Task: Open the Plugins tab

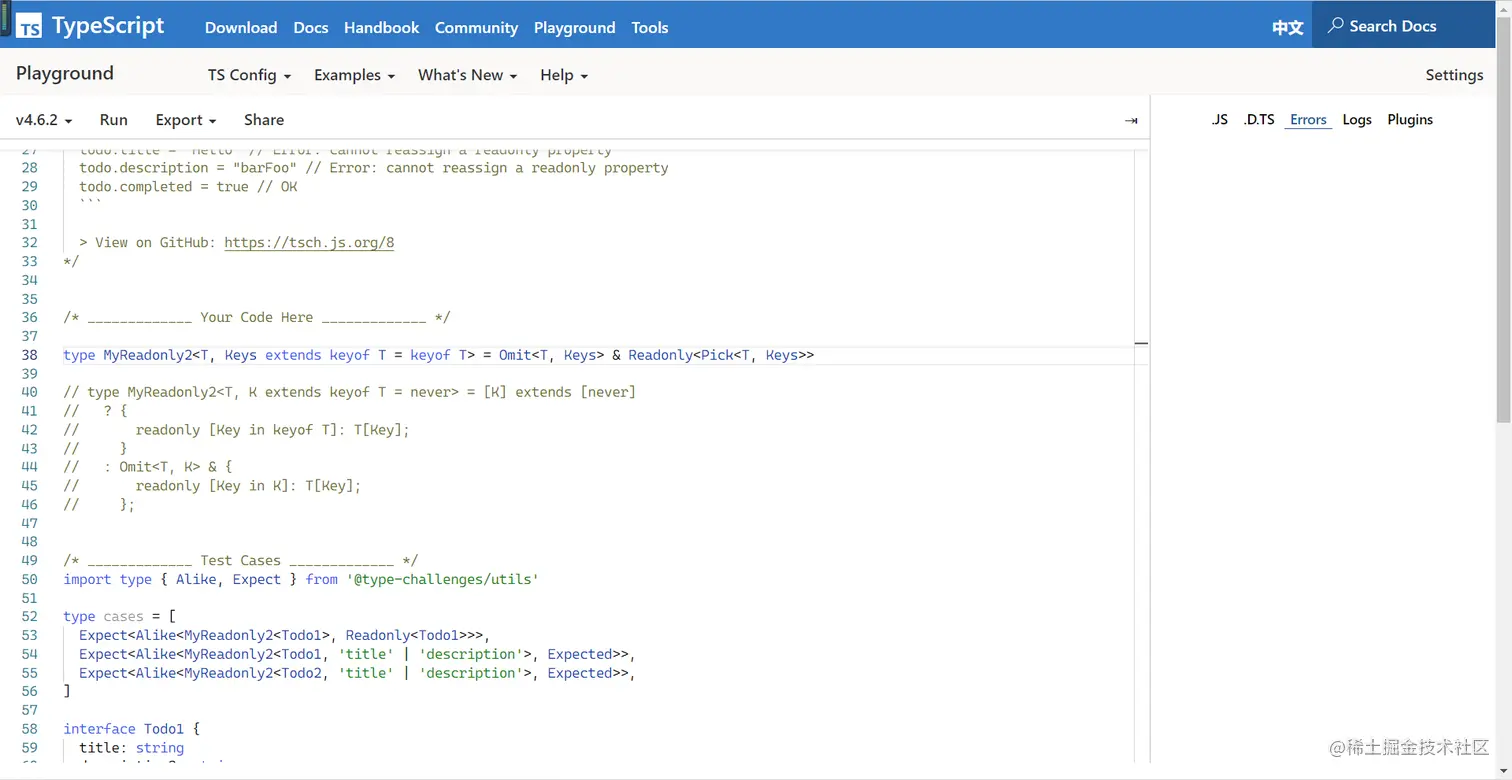Action: [1410, 120]
